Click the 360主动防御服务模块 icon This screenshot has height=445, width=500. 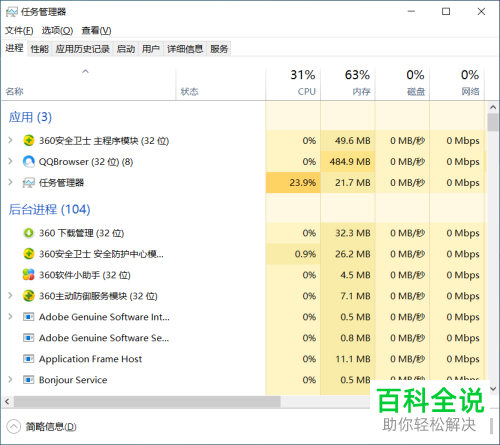pos(29,296)
